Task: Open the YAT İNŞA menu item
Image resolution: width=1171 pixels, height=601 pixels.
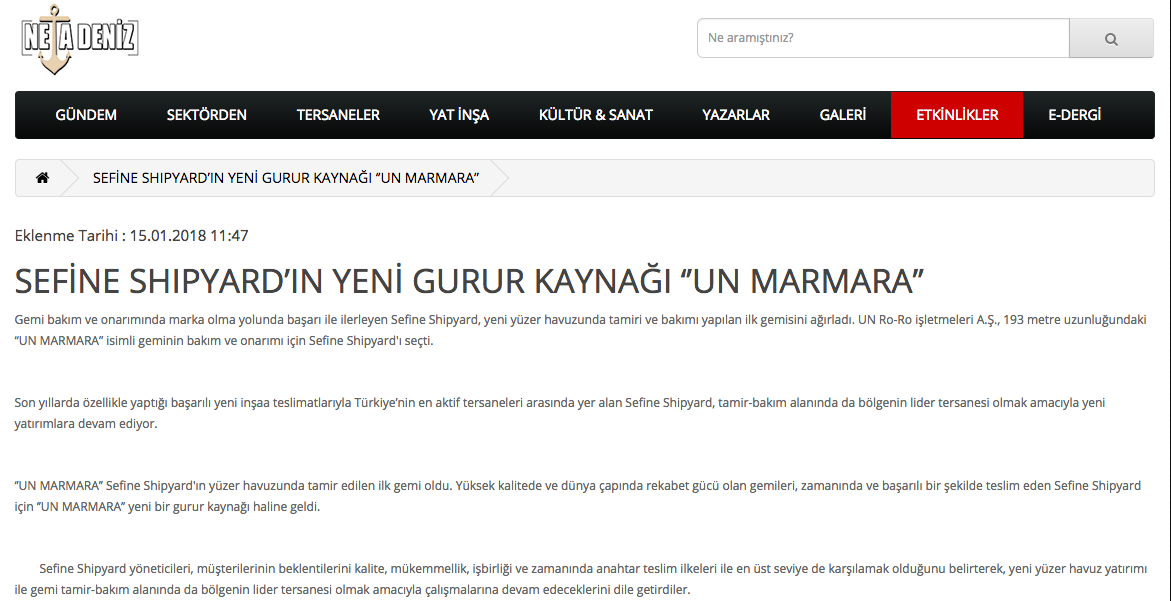Action: point(459,115)
